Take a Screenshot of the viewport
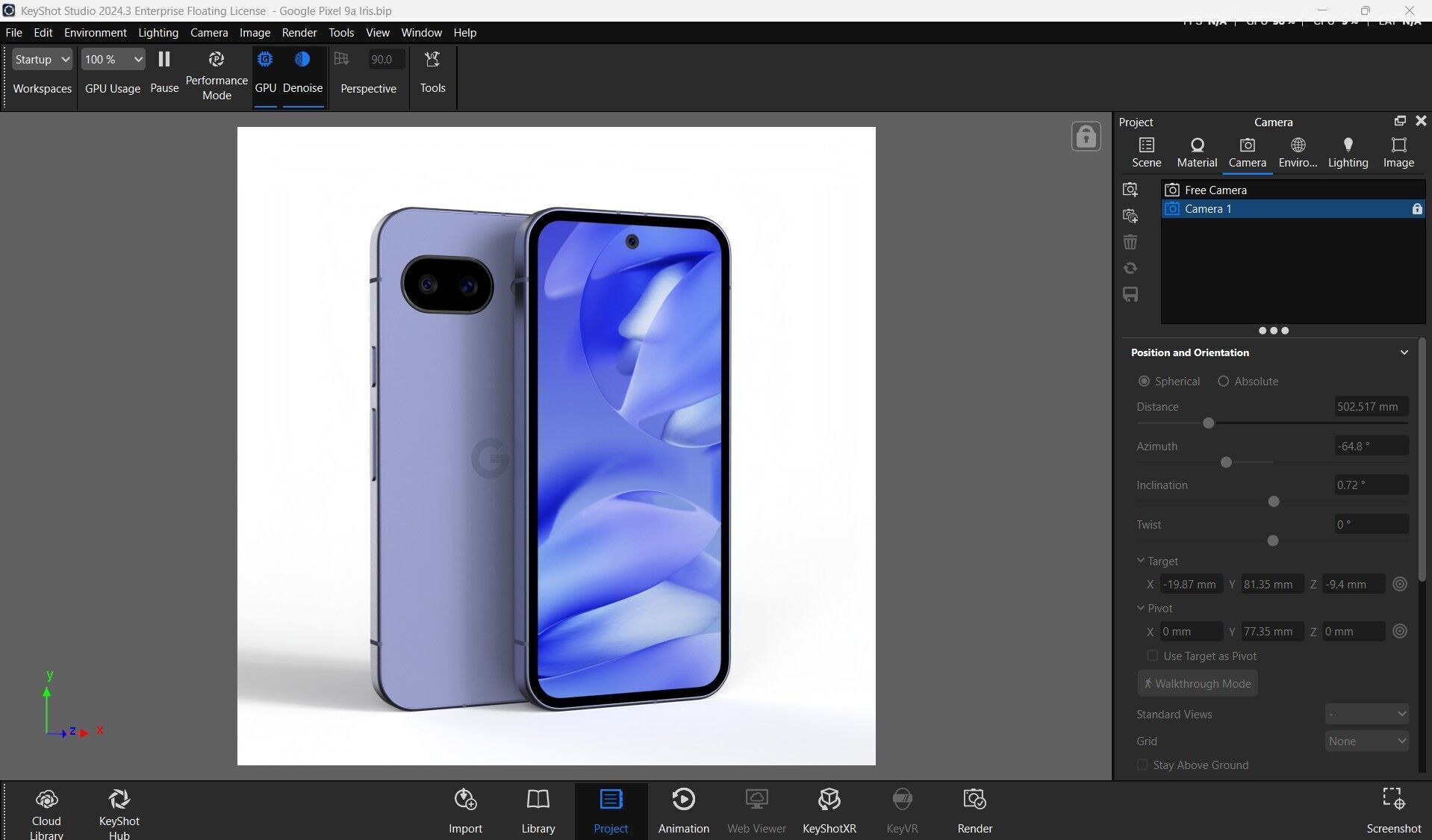Screen dimensions: 1432x840 1393,811
